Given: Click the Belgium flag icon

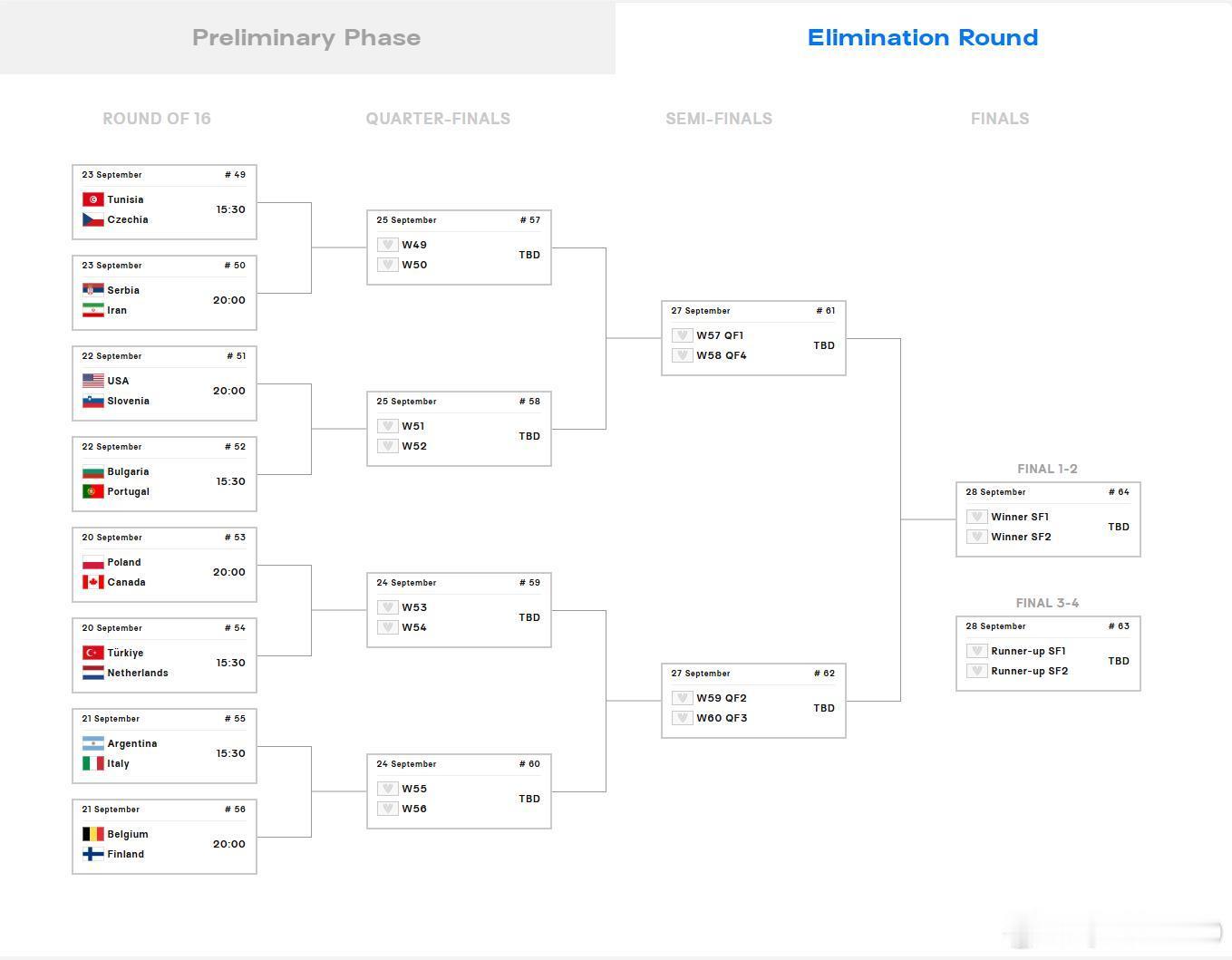Looking at the screenshot, I should coord(92,834).
